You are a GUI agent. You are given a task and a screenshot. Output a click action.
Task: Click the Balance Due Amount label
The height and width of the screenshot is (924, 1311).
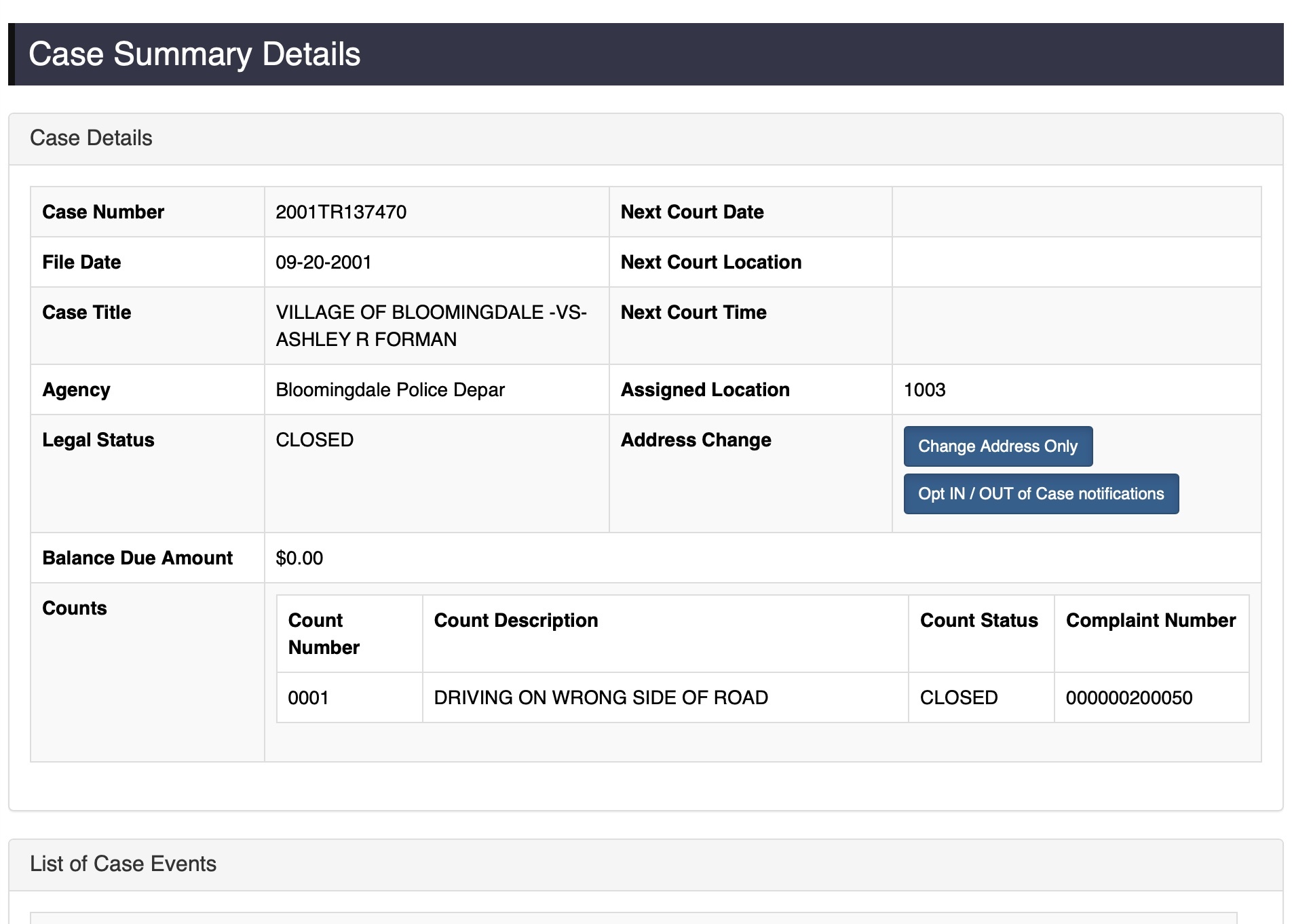[x=137, y=558]
